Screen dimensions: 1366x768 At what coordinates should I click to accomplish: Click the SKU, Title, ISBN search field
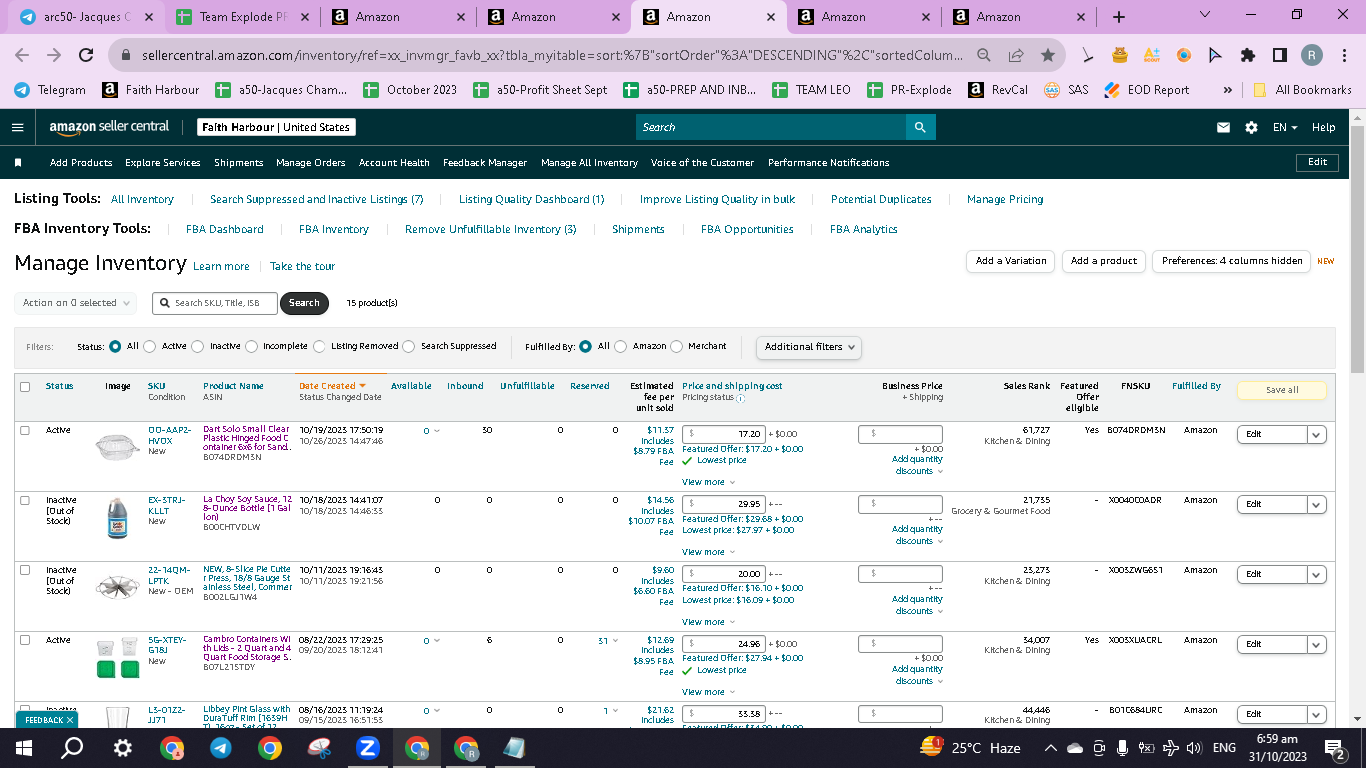click(215, 303)
